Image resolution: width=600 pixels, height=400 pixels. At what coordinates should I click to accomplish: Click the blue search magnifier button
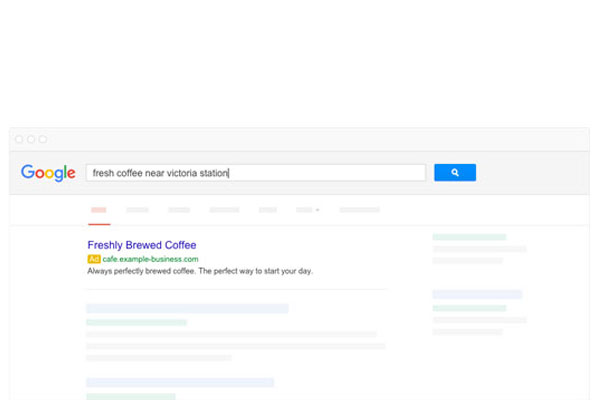[x=455, y=173]
